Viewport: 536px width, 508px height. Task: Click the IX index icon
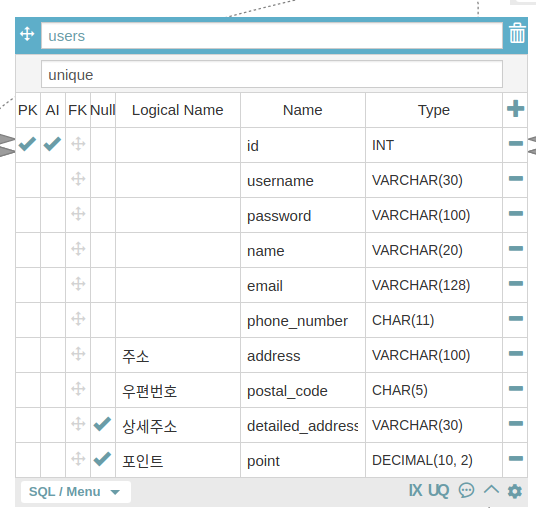click(x=416, y=491)
